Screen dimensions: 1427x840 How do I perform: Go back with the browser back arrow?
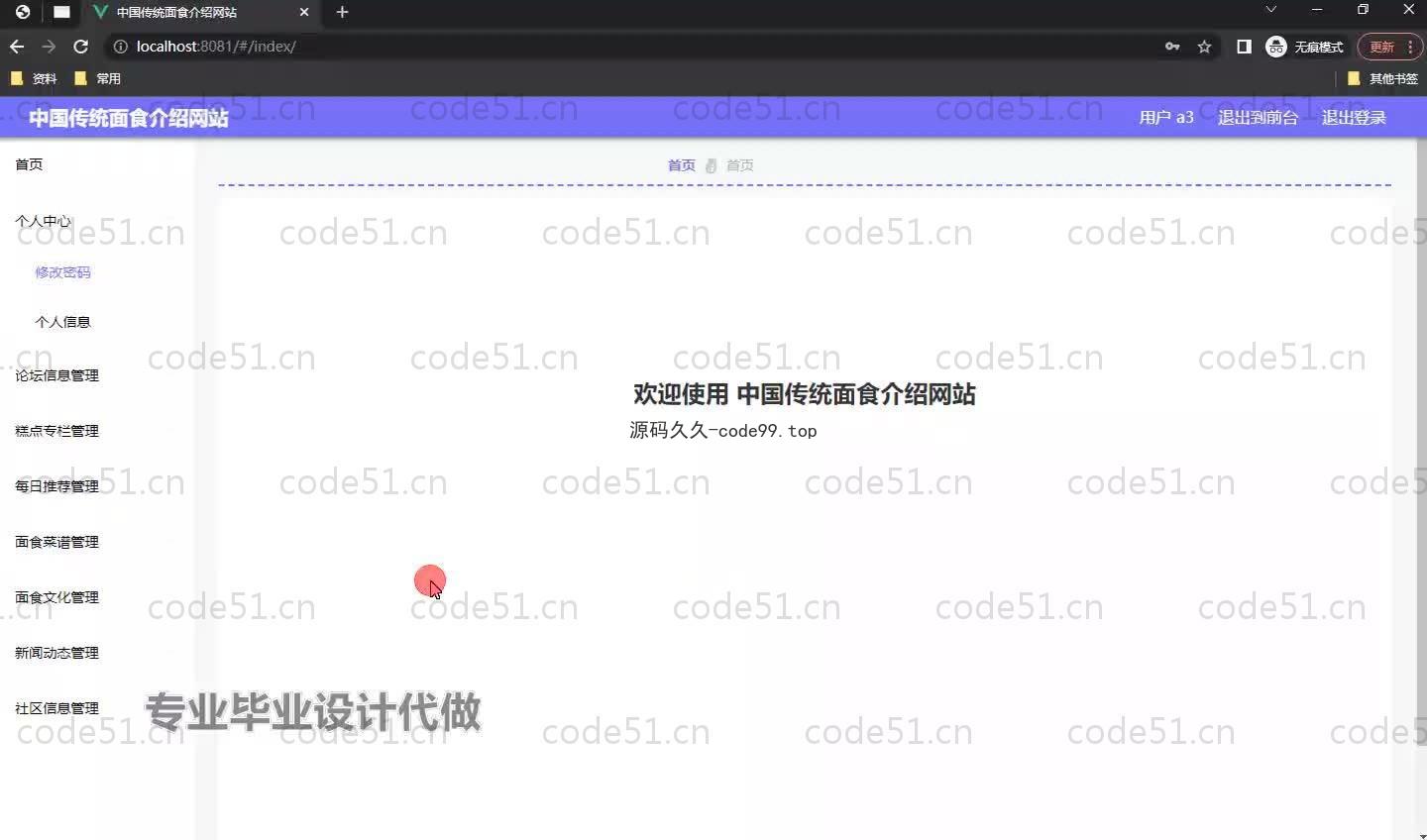tap(17, 47)
